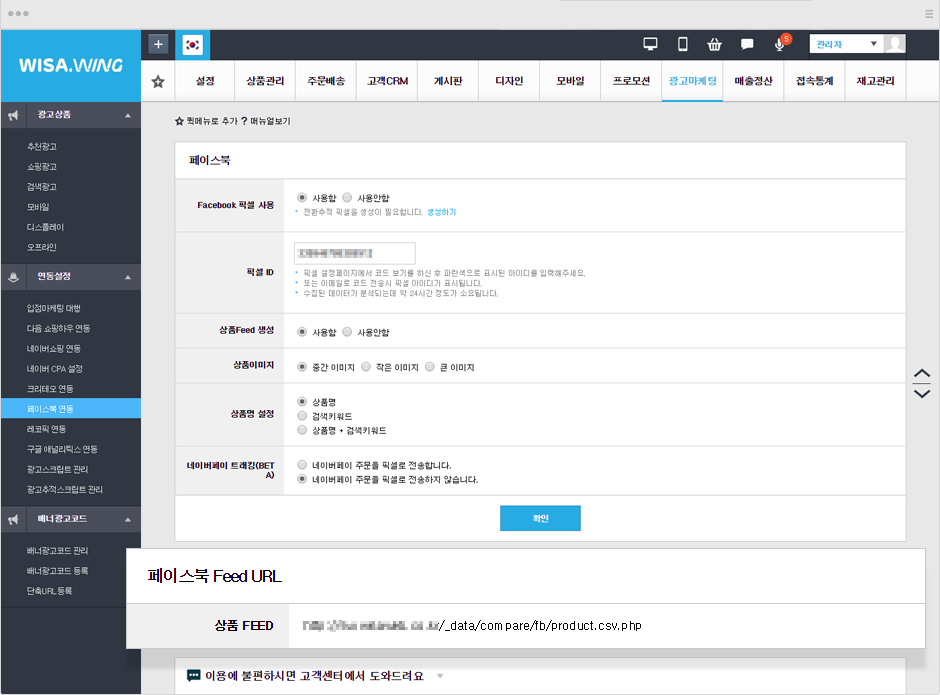Viewport: 940px width, 695px height.
Task: Open the 모바일 menu tab
Action: 570,81
